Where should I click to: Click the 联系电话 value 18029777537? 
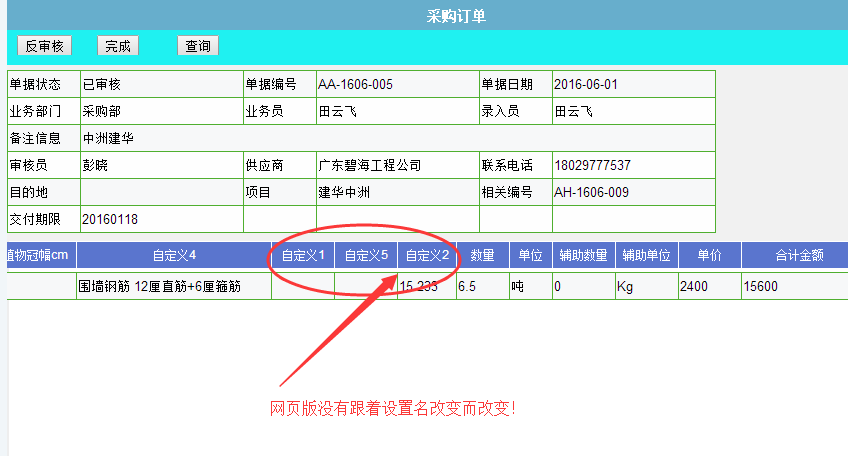click(592, 165)
